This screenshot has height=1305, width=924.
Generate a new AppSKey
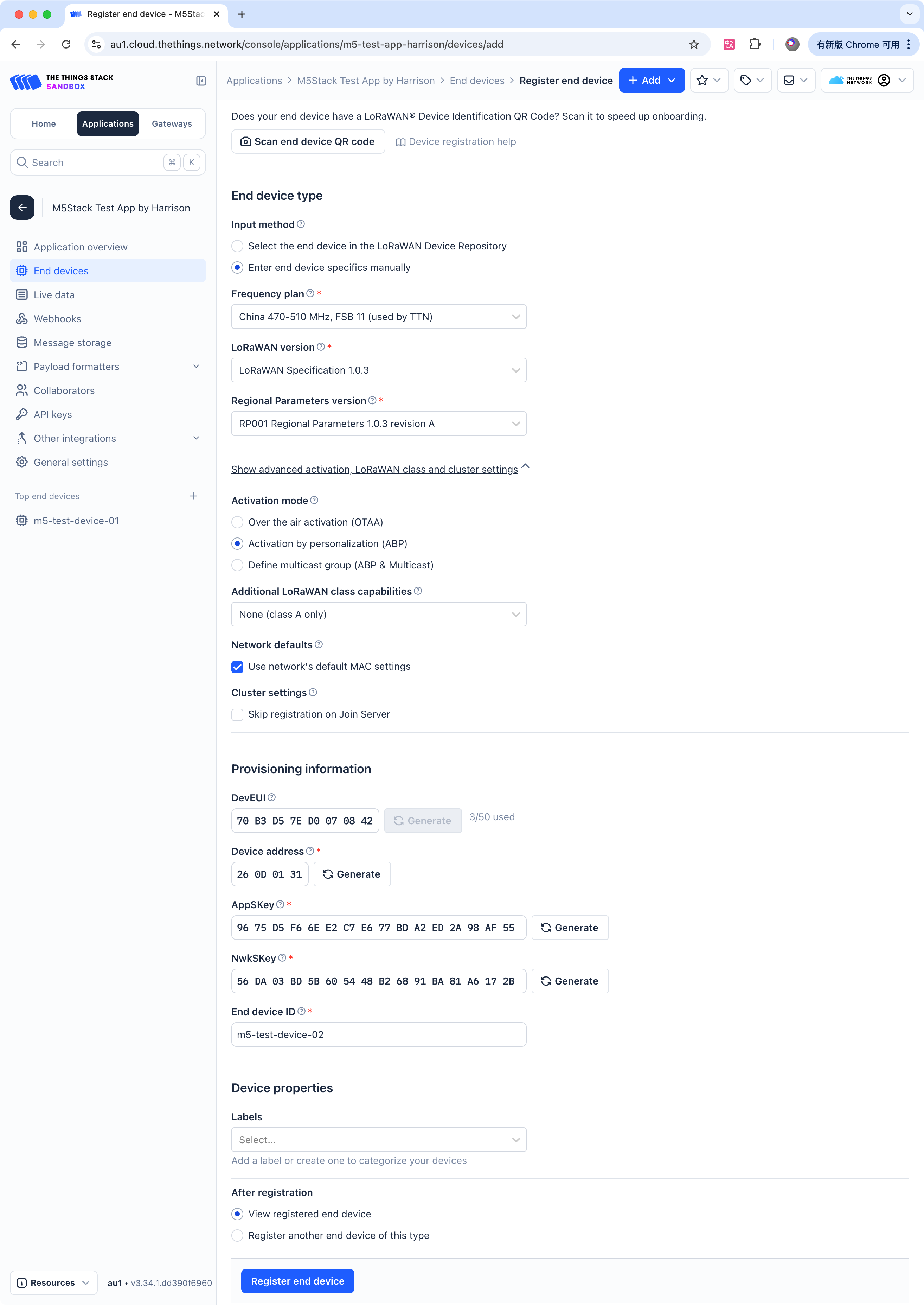click(x=570, y=928)
